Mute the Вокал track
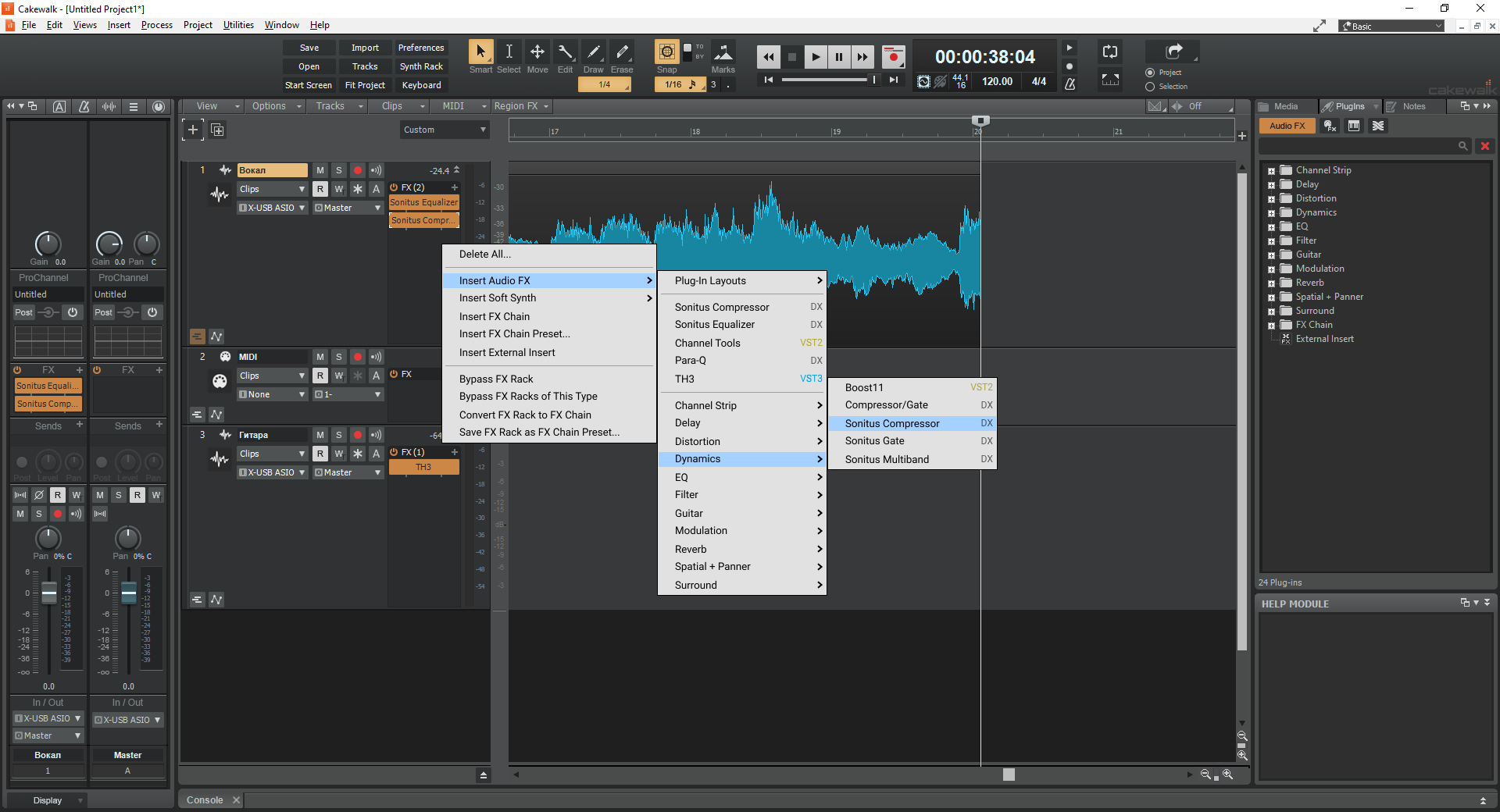 (320, 170)
